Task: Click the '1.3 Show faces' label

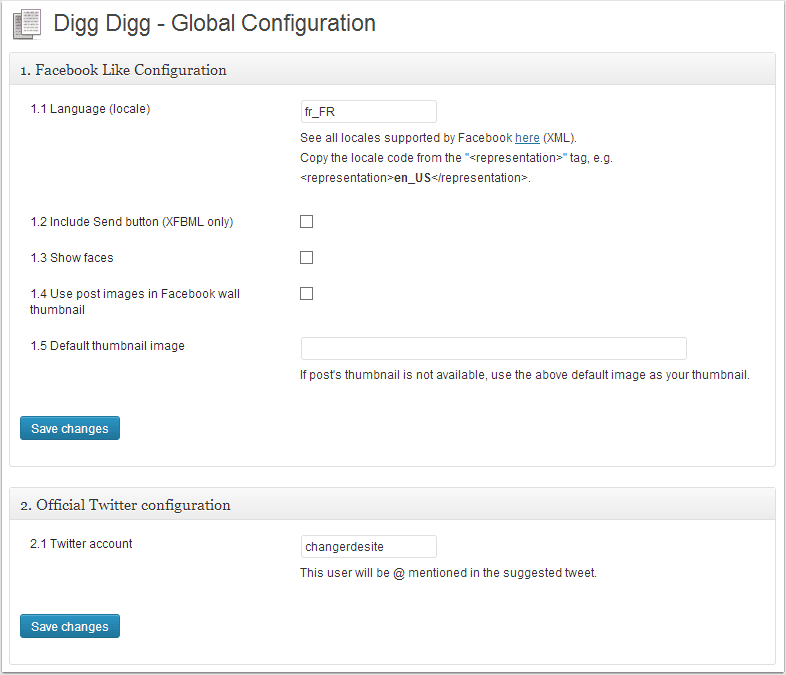Action: pyautogui.click(x=72, y=258)
